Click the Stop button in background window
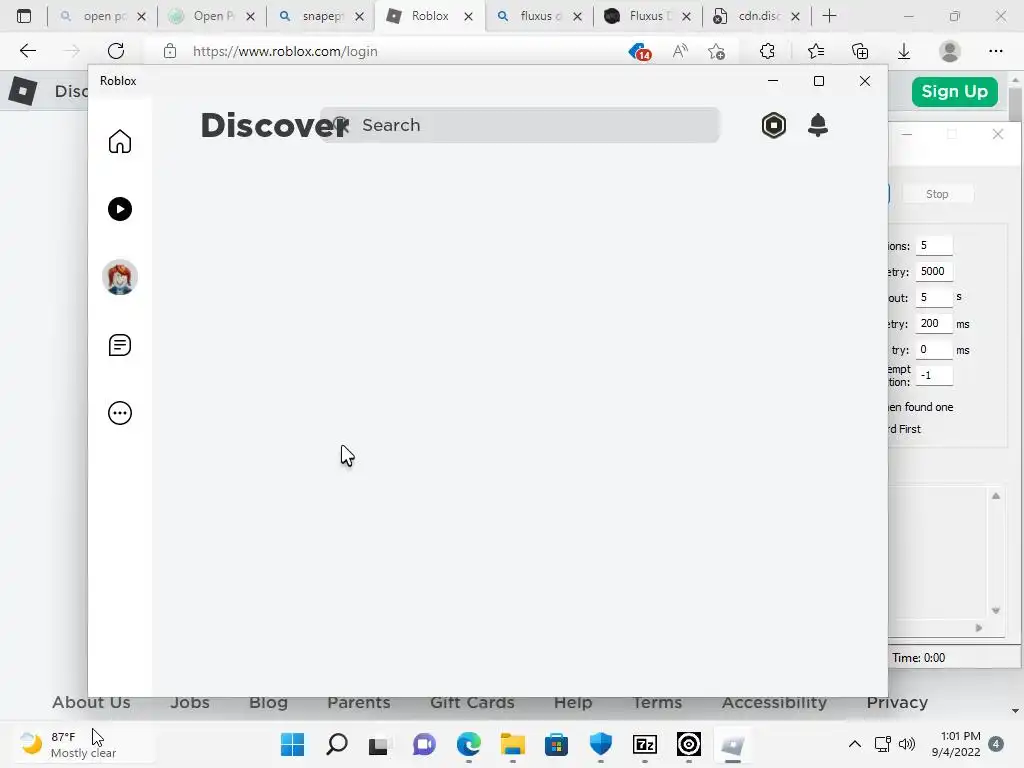This screenshot has width=1024, height=768. 937,194
